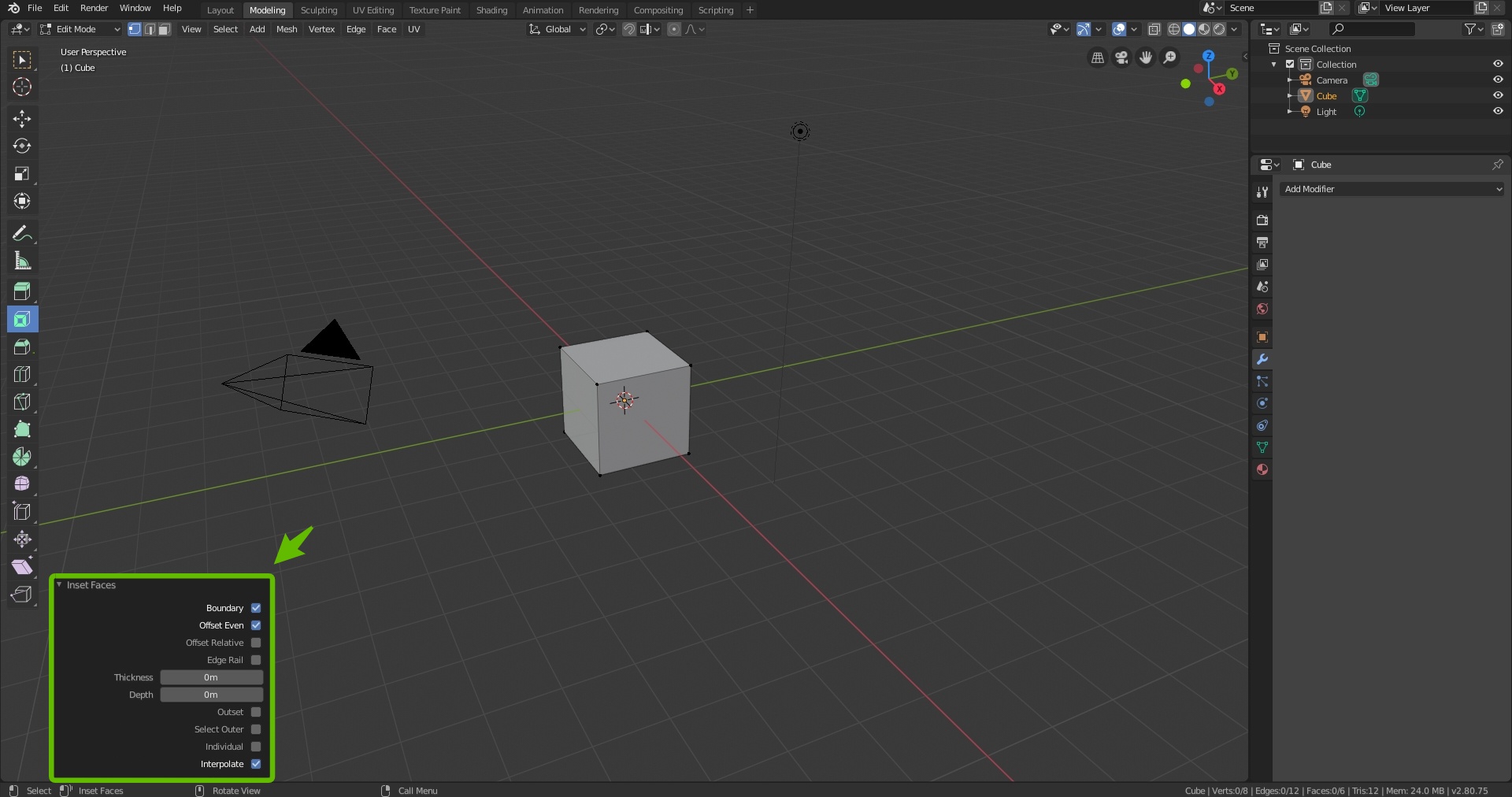The width and height of the screenshot is (1512, 797).
Task: Disable the Interpolate checkbox
Action: click(x=256, y=764)
